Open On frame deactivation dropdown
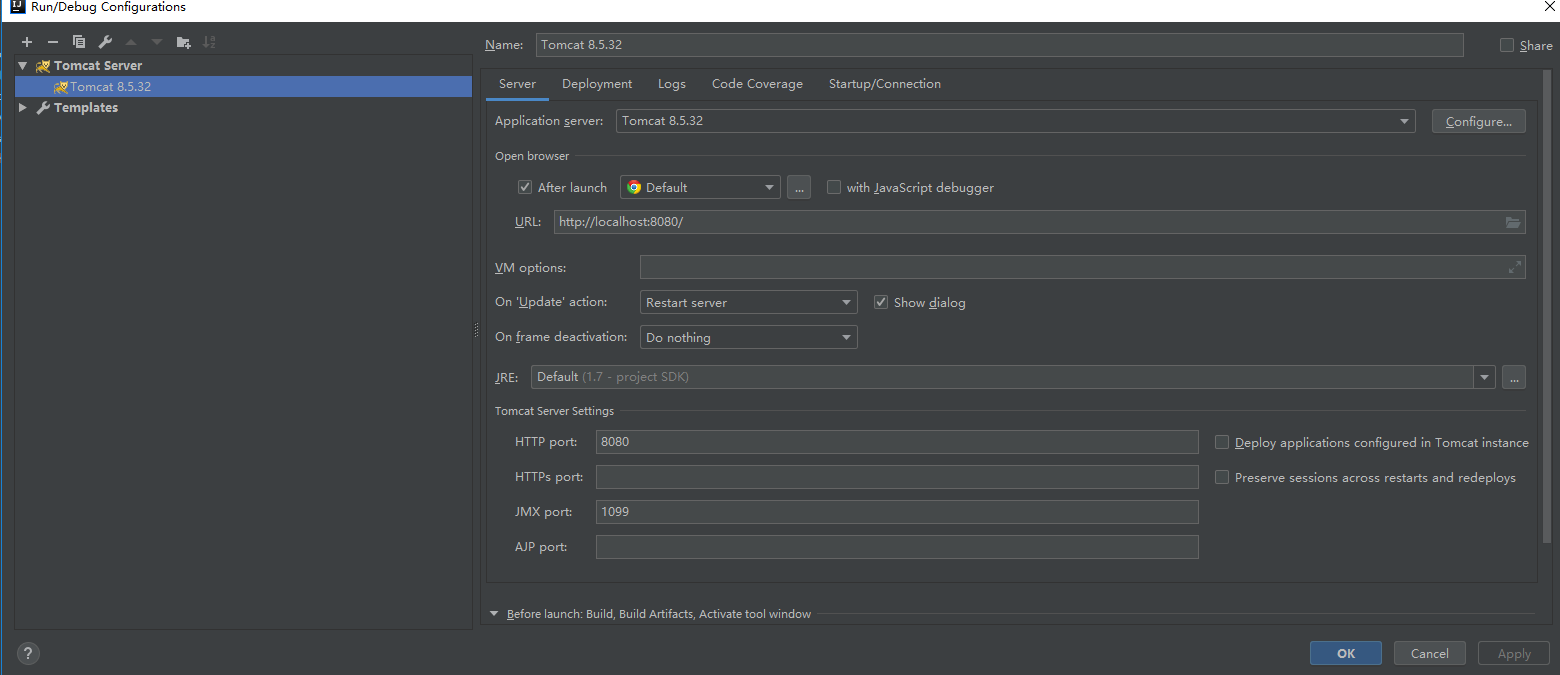 click(x=748, y=337)
